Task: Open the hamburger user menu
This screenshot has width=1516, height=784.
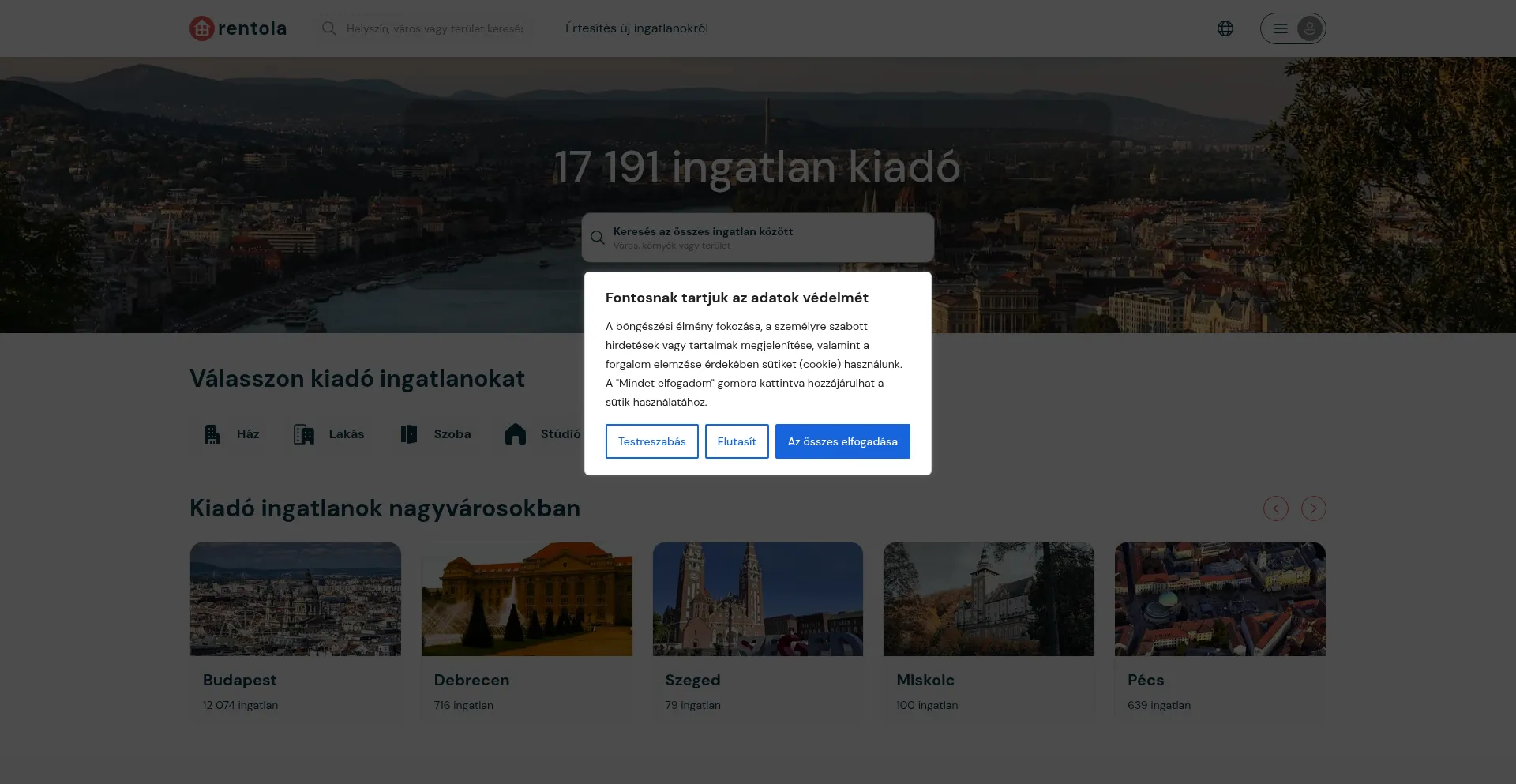Action: click(1280, 28)
